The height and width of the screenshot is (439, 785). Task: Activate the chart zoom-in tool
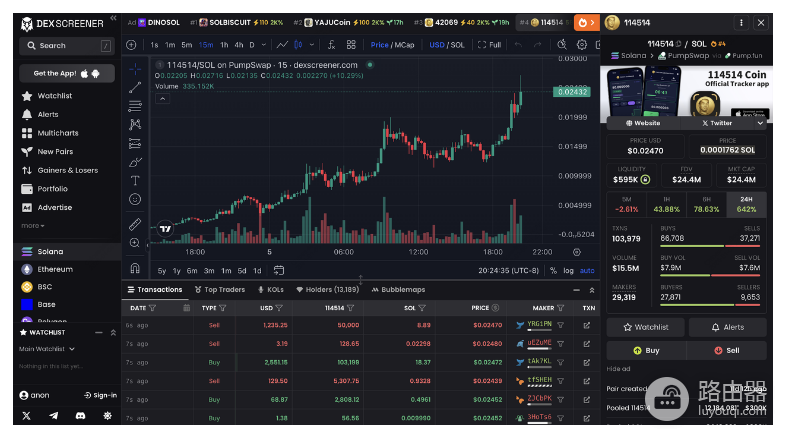135,243
